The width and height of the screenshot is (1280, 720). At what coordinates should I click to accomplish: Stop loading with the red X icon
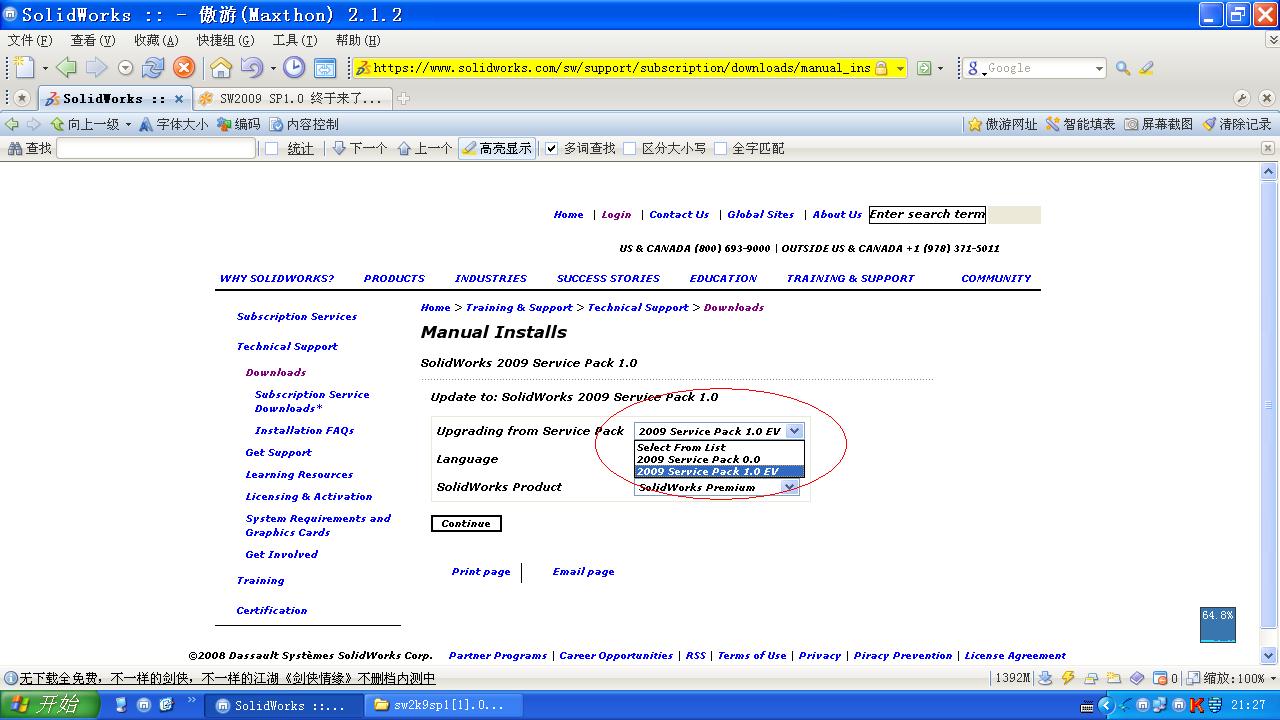(x=184, y=68)
